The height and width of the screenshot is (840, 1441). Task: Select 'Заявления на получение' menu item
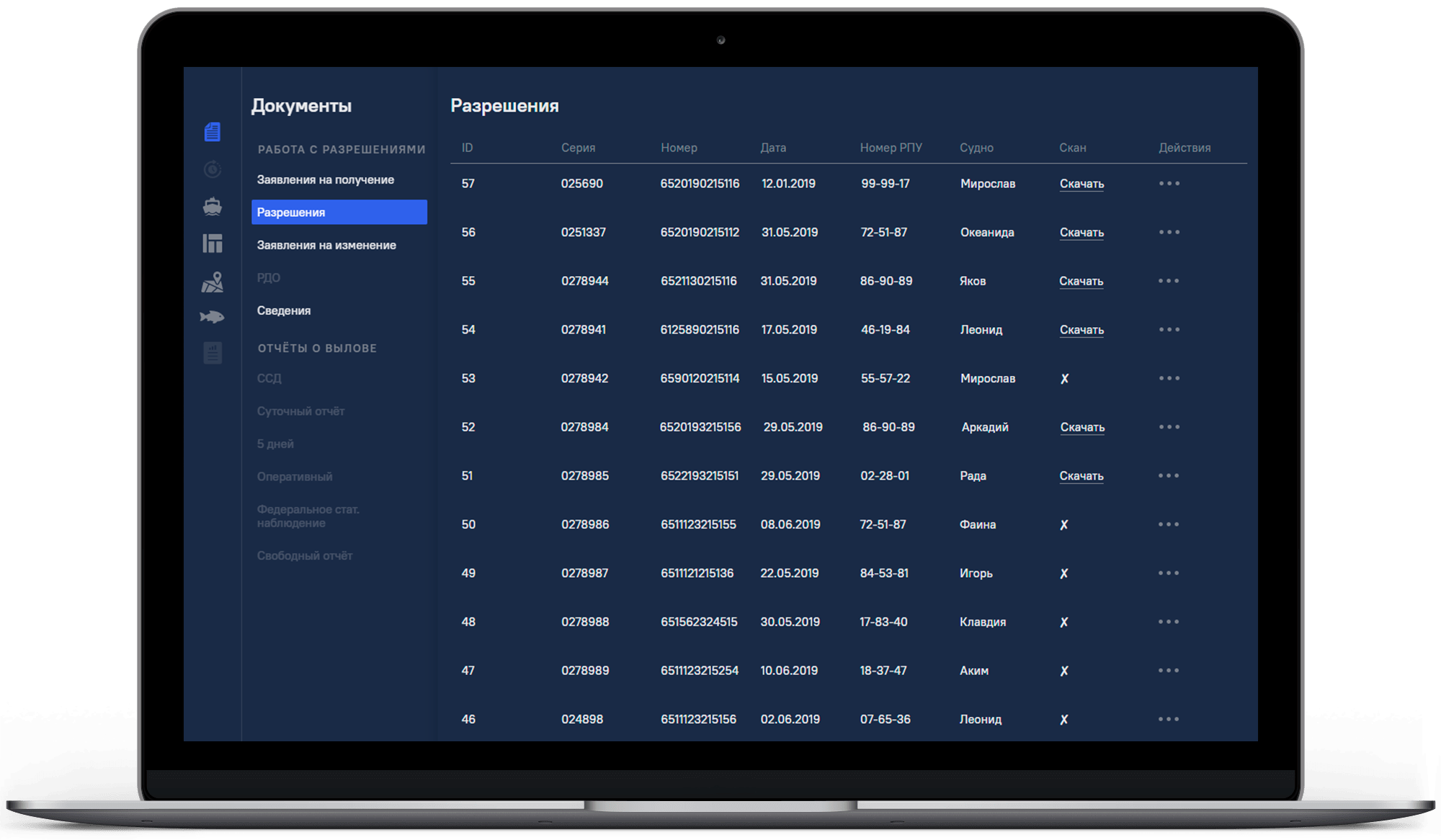pyautogui.click(x=325, y=179)
